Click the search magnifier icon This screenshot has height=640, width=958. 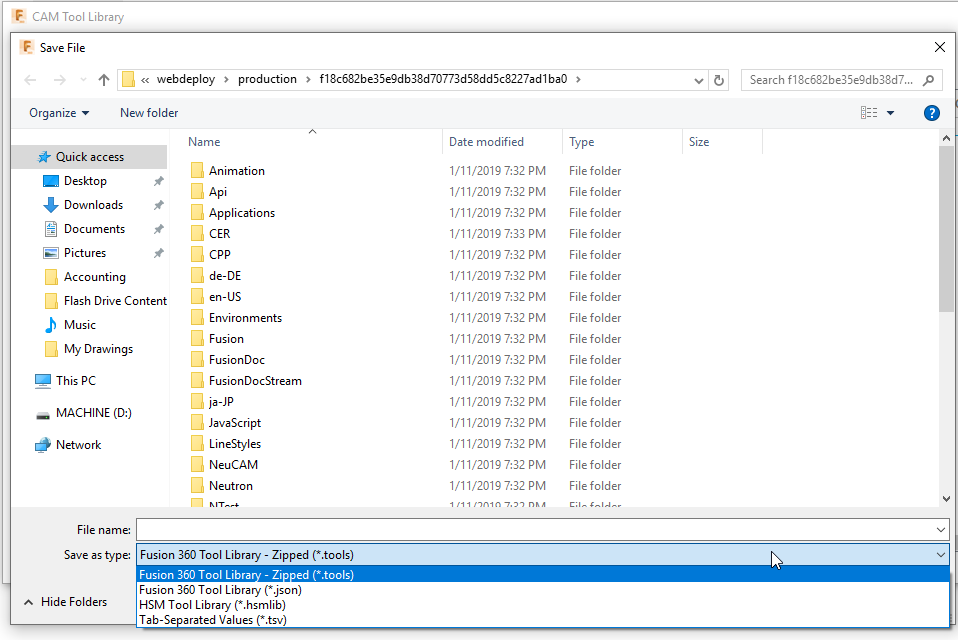click(929, 80)
